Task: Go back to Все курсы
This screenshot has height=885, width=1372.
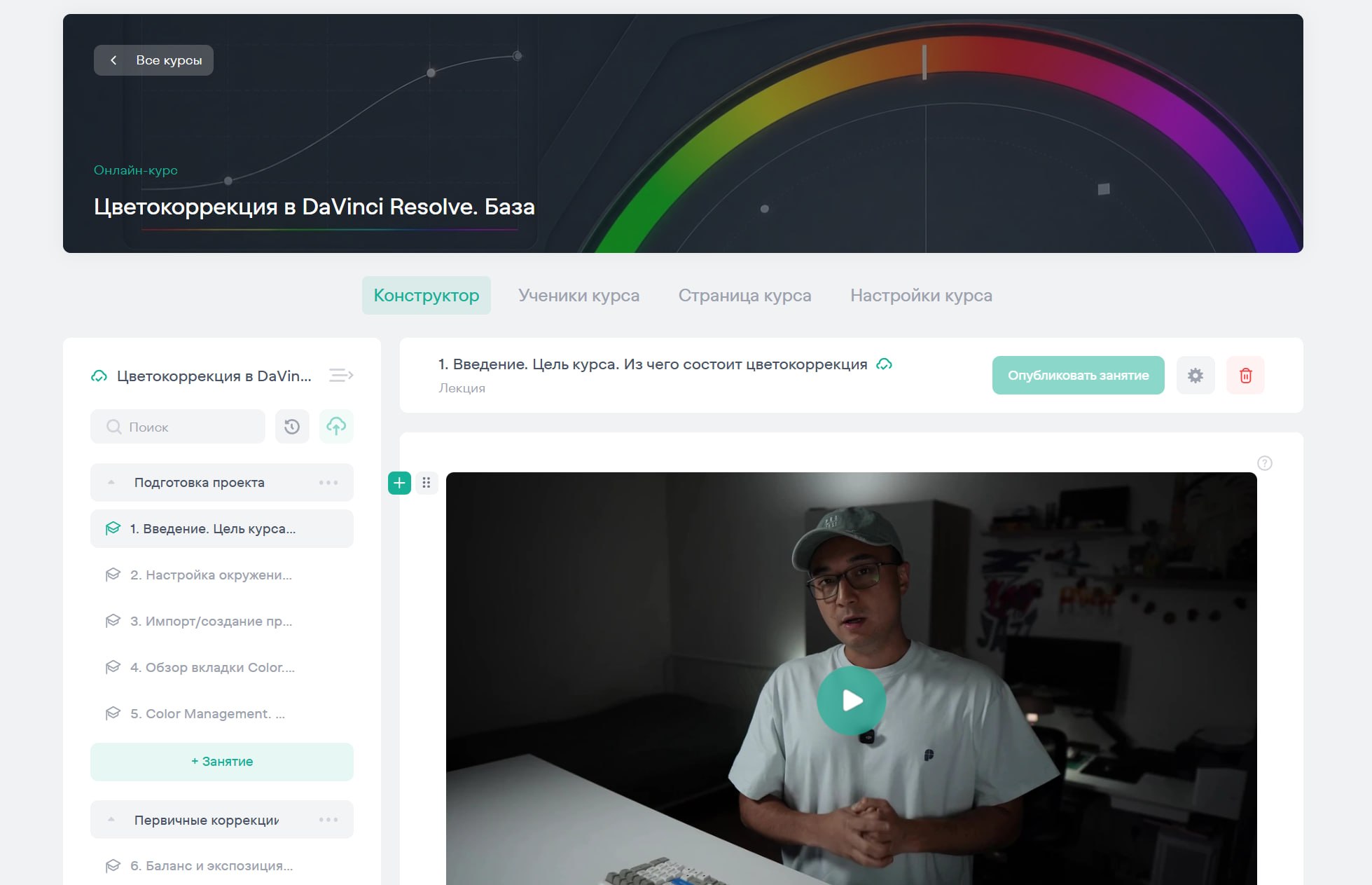Action: pos(153,60)
